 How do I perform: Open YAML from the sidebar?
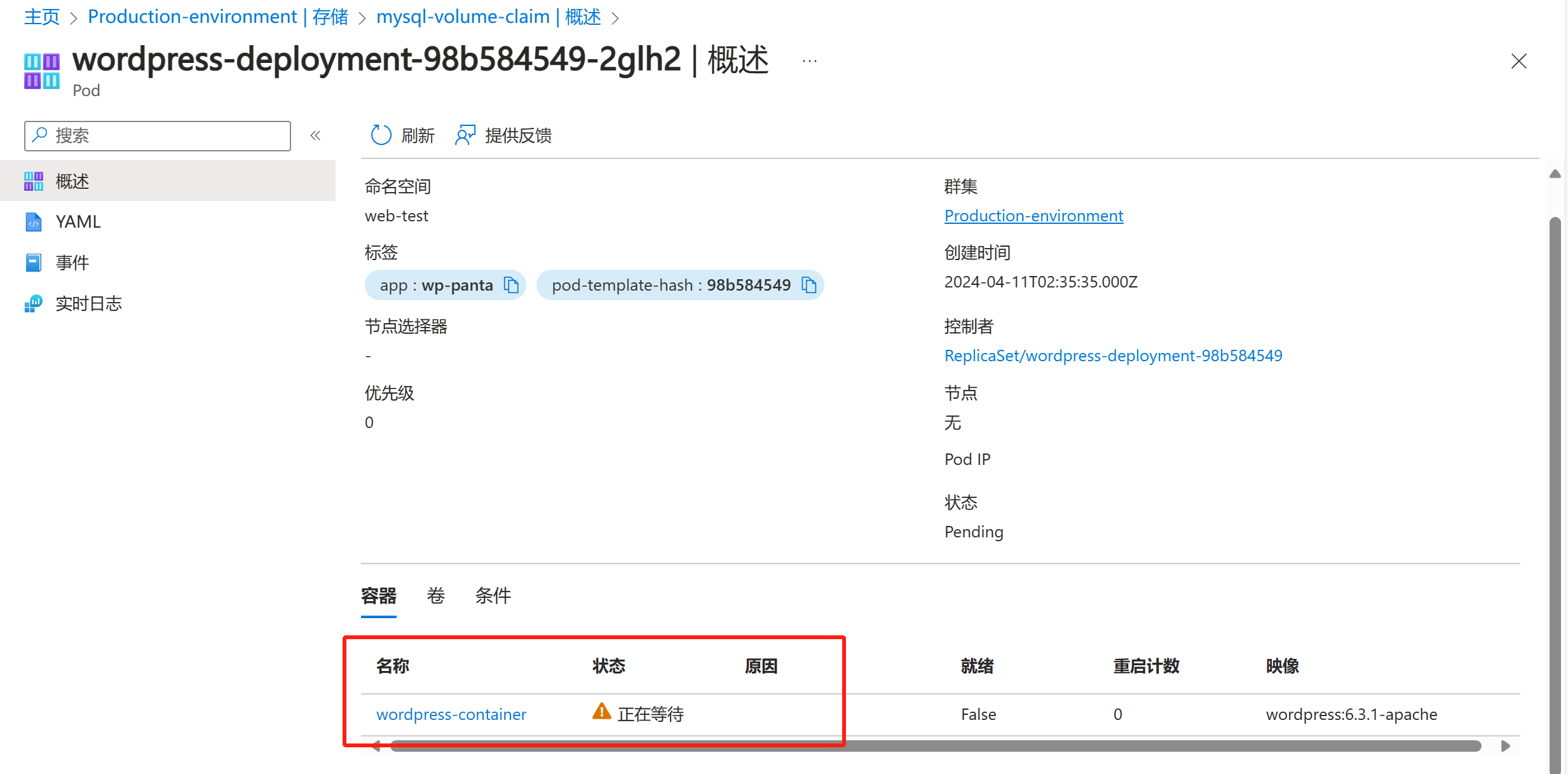point(78,221)
